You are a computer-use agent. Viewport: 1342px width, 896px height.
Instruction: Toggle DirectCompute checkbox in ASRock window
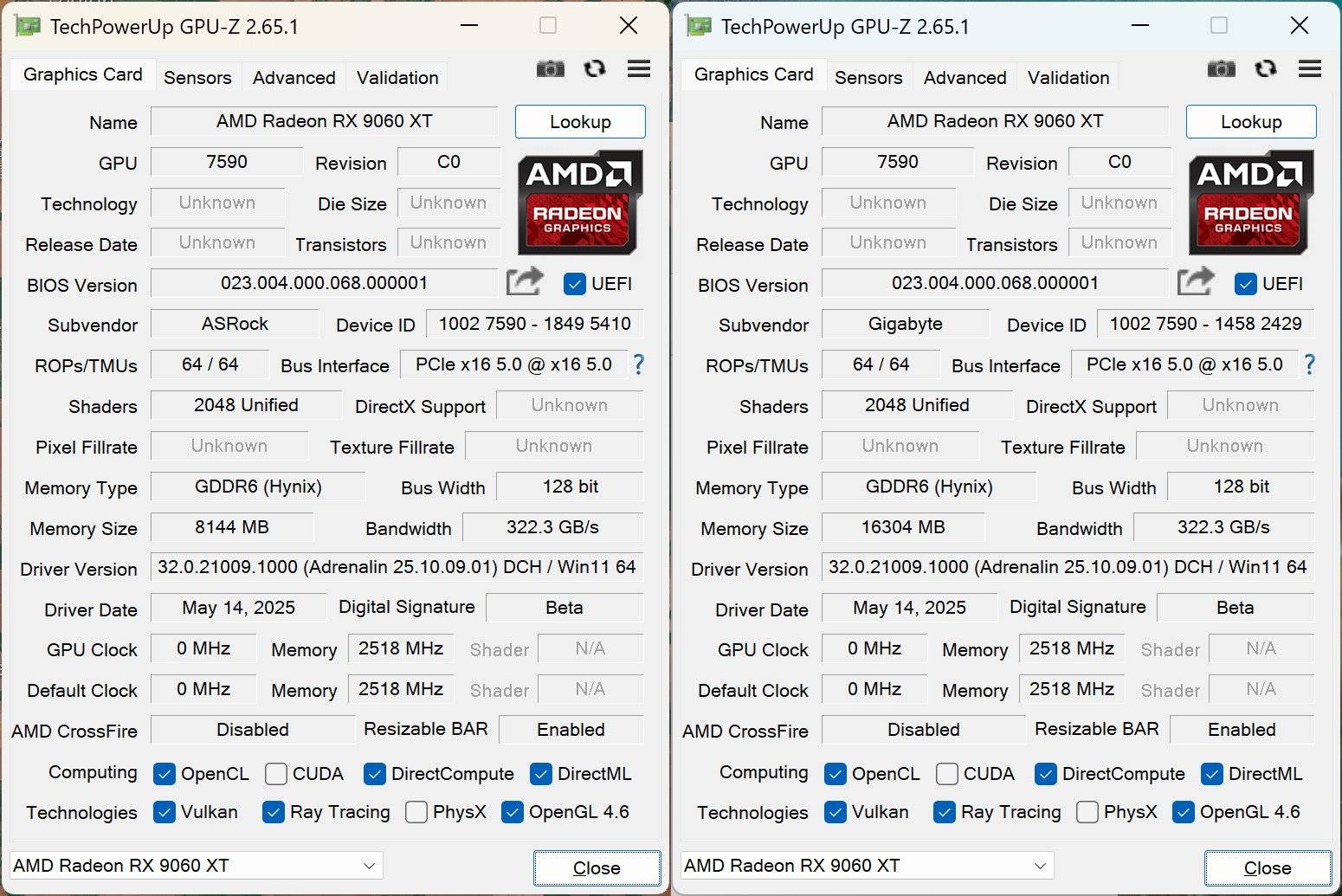point(375,774)
